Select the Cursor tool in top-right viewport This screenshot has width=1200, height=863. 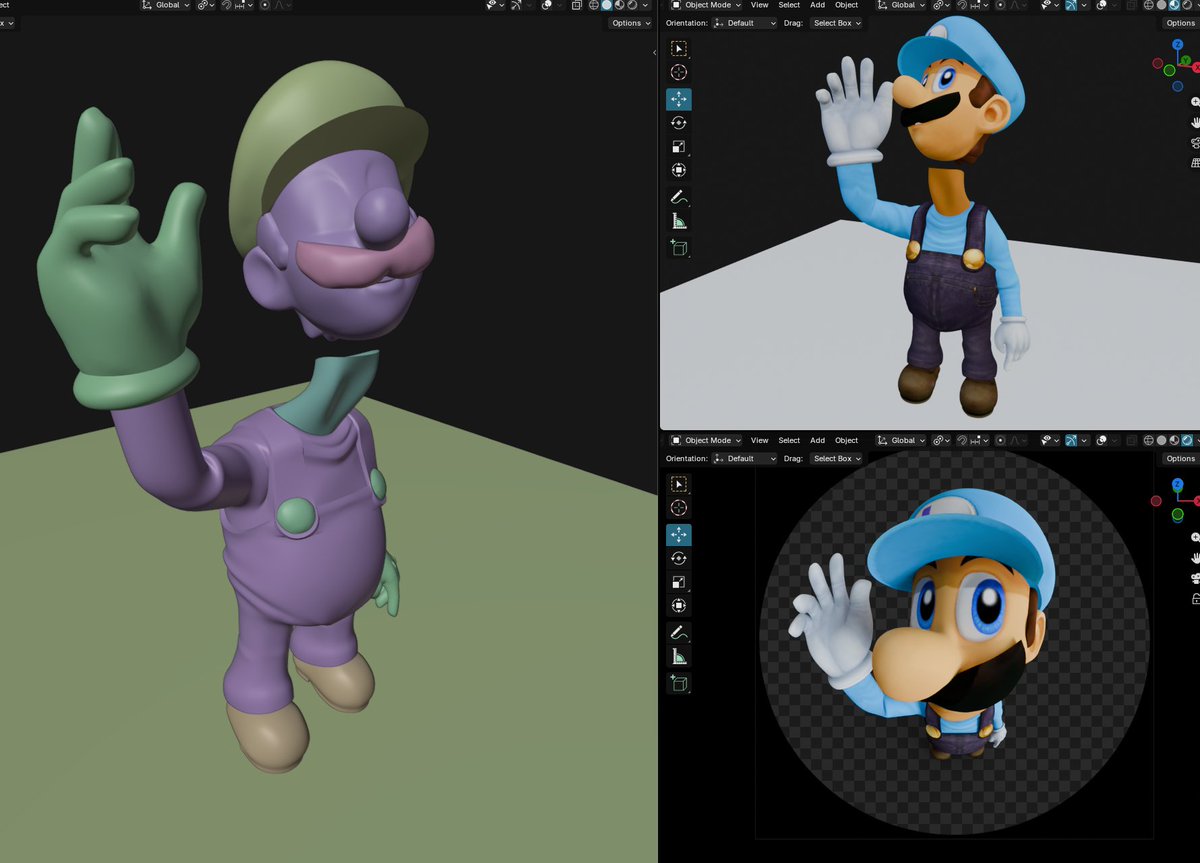click(x=679, y=72)
